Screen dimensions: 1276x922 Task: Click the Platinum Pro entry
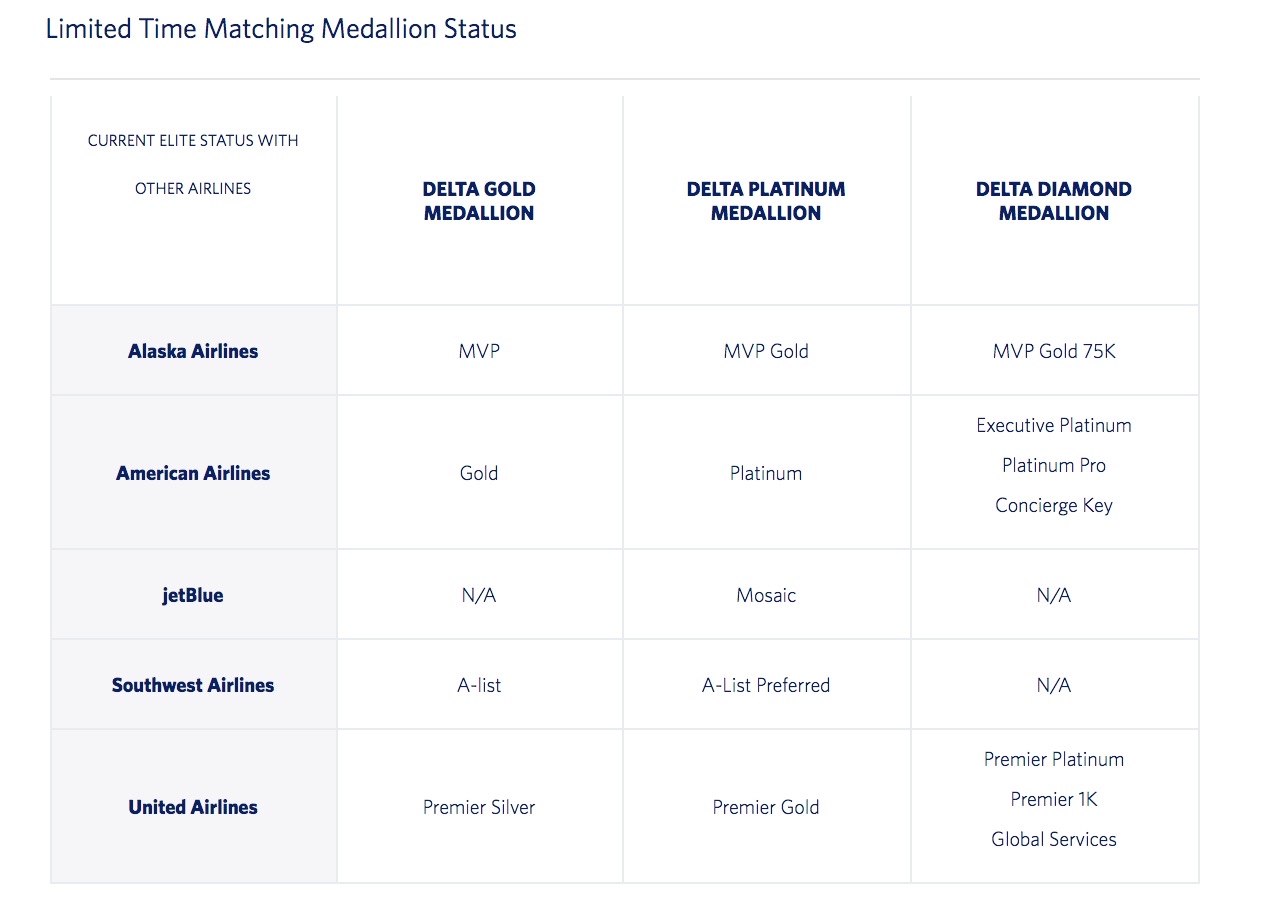point(1054,465)
